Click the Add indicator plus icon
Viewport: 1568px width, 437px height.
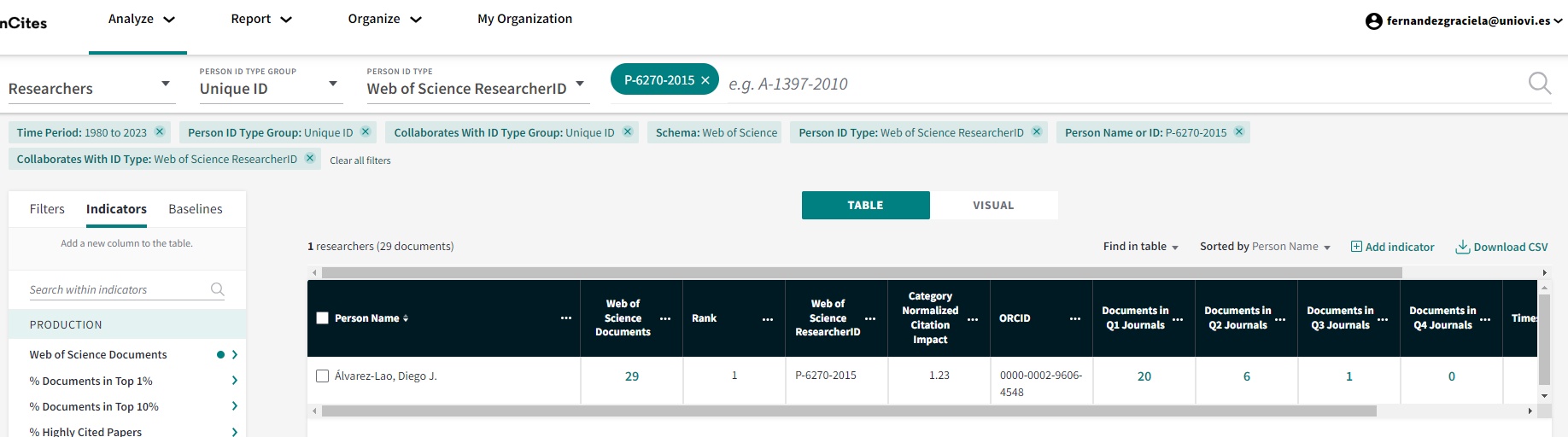[x=1356, y=247]
